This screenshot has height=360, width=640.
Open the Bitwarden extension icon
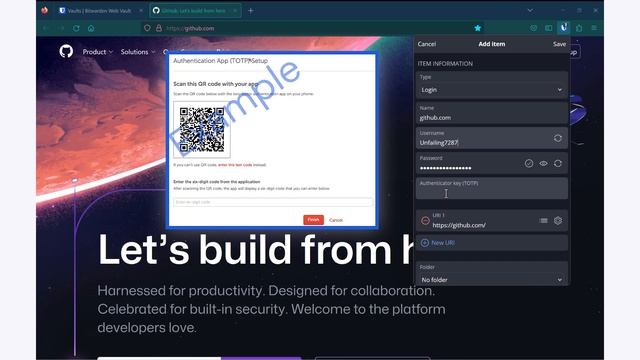tap(564, 28)
